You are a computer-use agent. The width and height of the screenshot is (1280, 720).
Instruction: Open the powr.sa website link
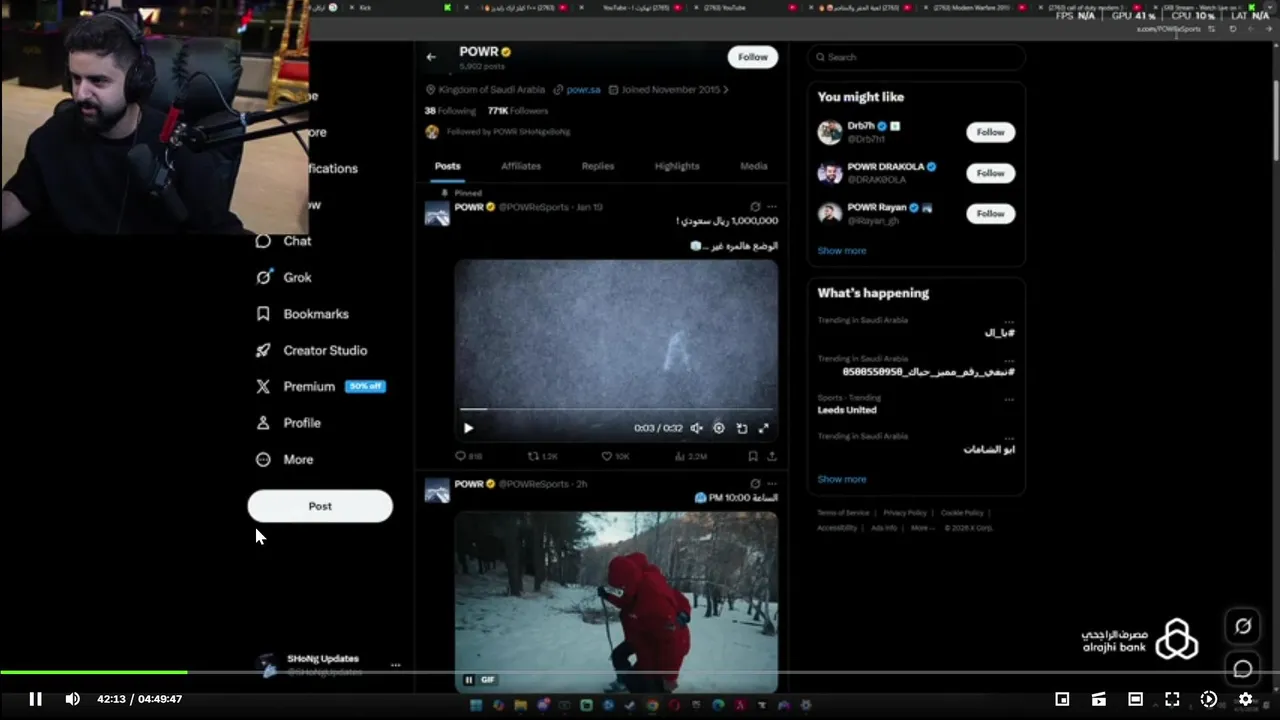(x=583, y=90)
